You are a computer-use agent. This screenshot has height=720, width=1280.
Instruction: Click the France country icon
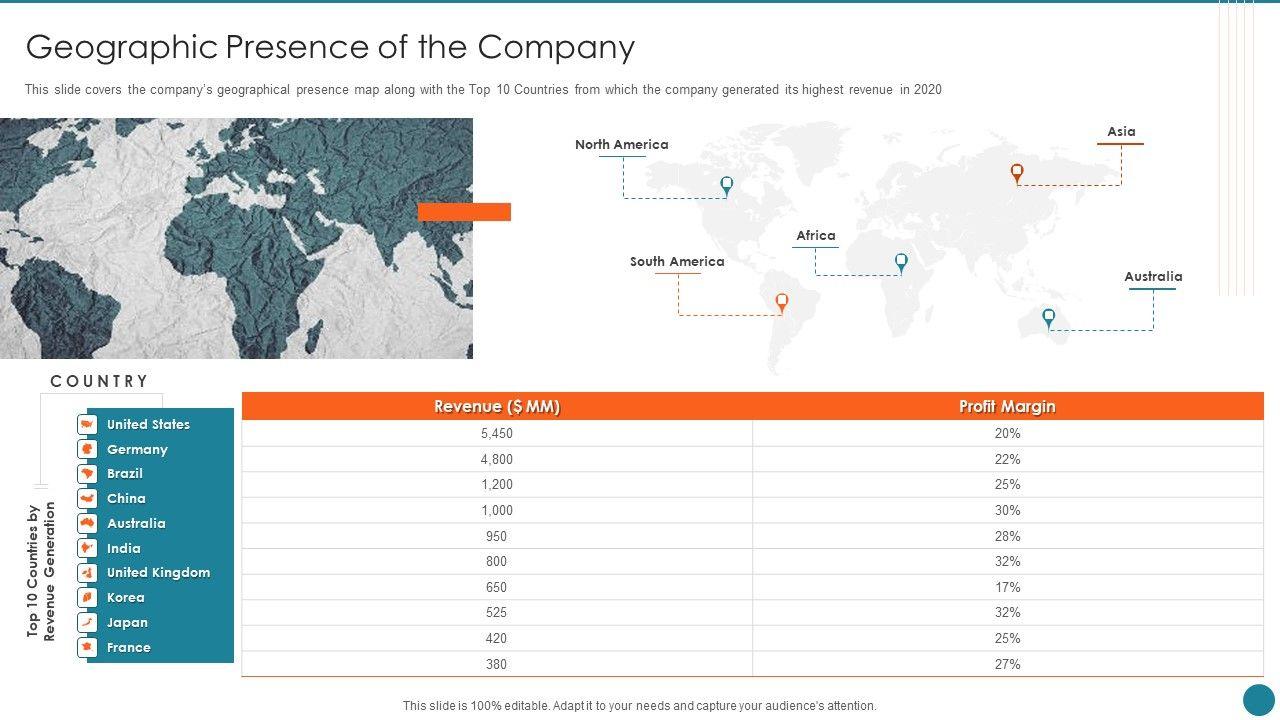coord(87,647)
